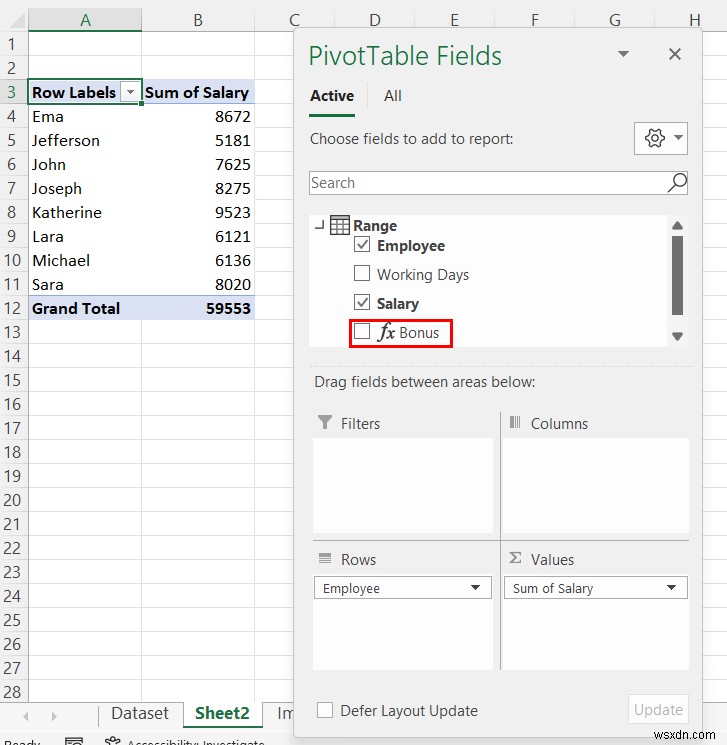727x745 pixels.
Task: Click the Accessibility status bar icon
Action: pyautogui.click(x=112, y=740)
